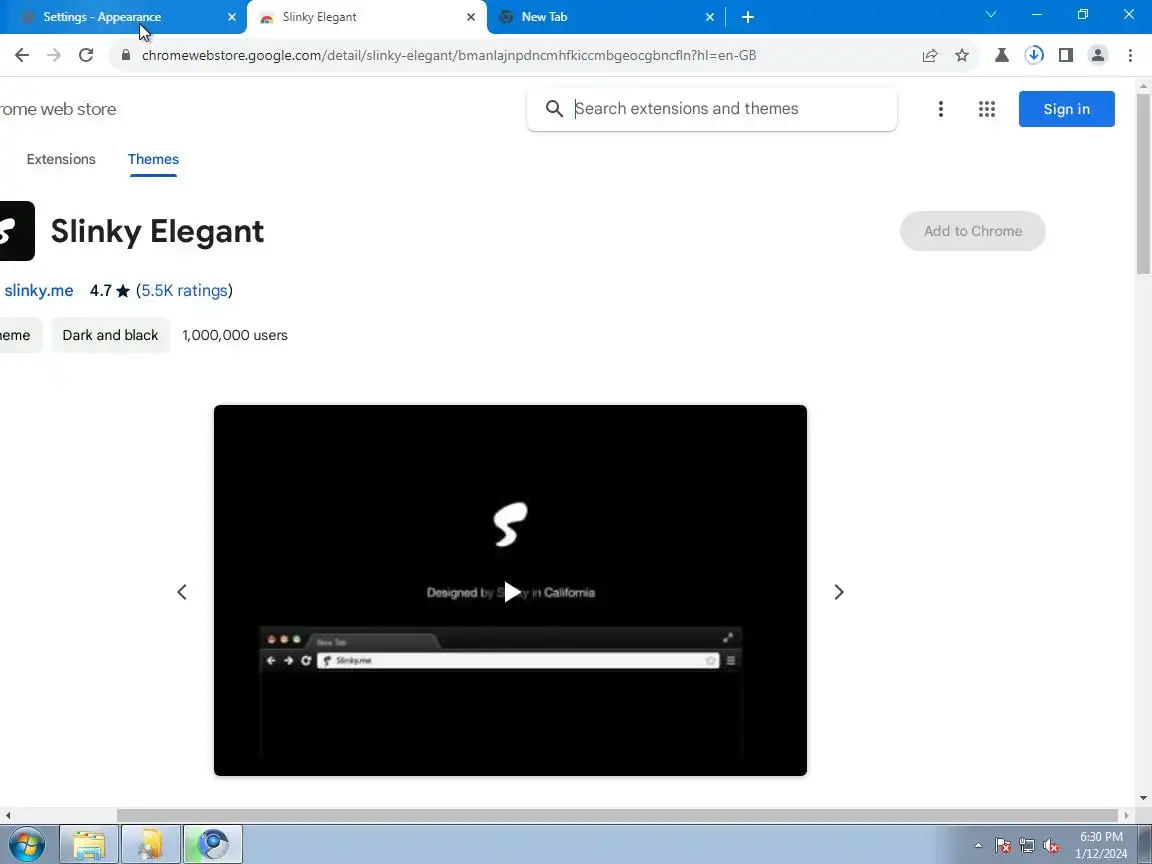Share this page using the share icon
This screenshot has height=864, width=1152.
point(930,55)
